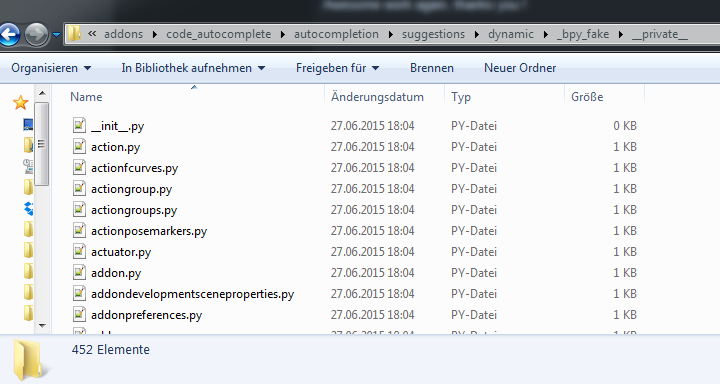Select the addonpreferences.py file icon
This screenshot has height=384, width=720.
(79, 315)
